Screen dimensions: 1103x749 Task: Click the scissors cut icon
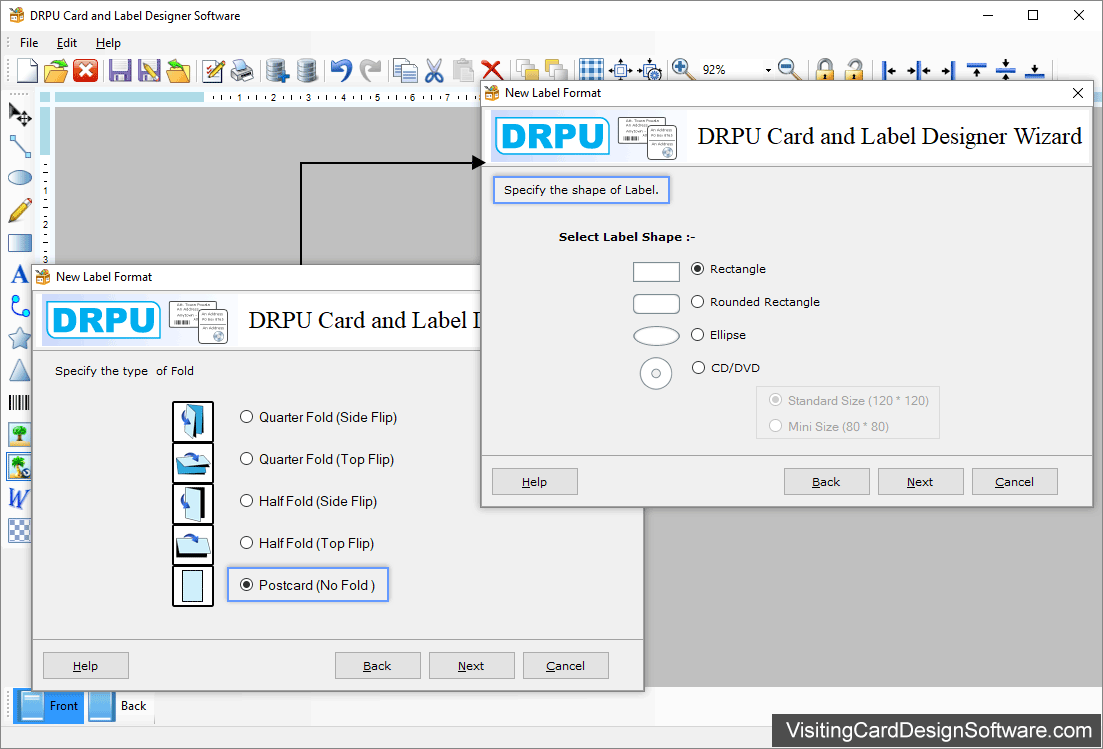point(434,70)
